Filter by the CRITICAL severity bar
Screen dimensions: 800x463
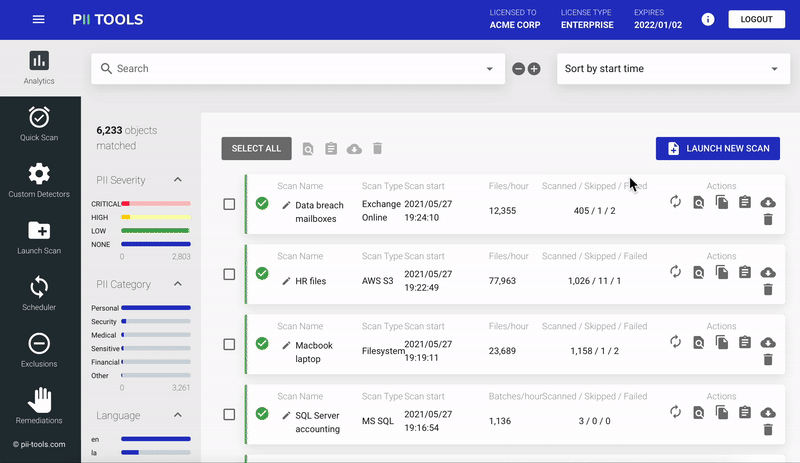tap(156, 204)
